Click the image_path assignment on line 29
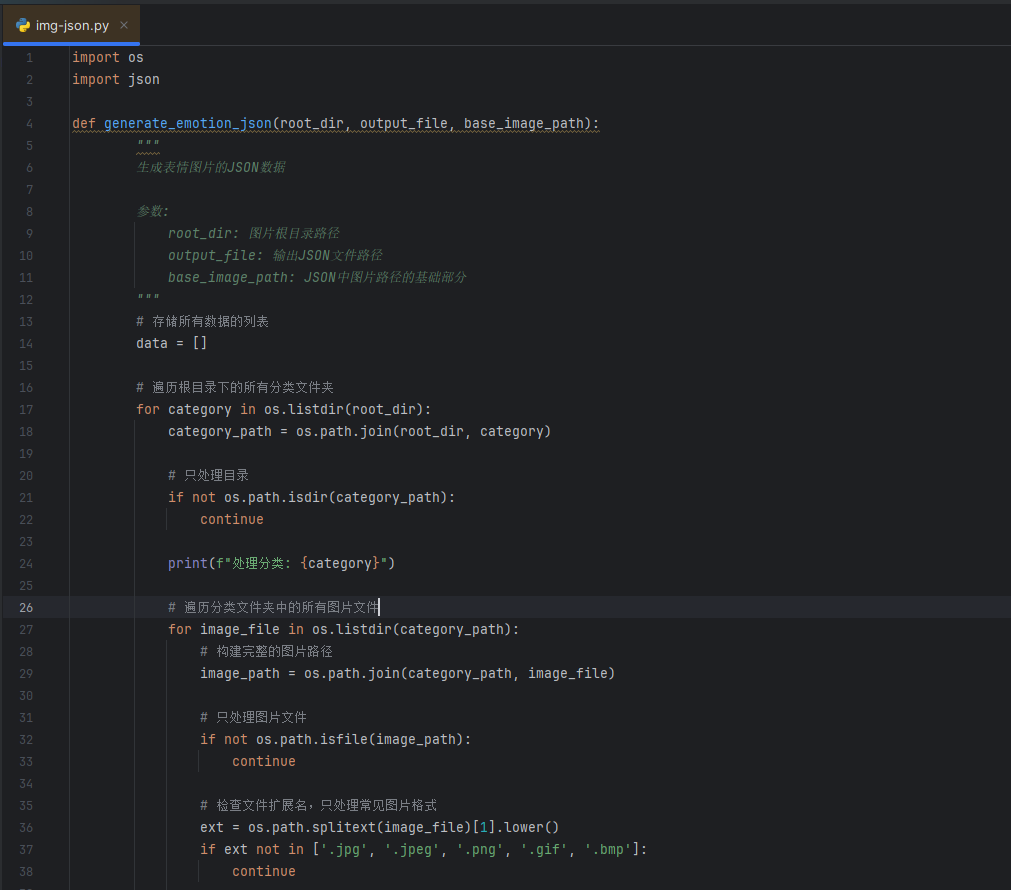The height and width of the screenshot is (890, 1011). 407,673
